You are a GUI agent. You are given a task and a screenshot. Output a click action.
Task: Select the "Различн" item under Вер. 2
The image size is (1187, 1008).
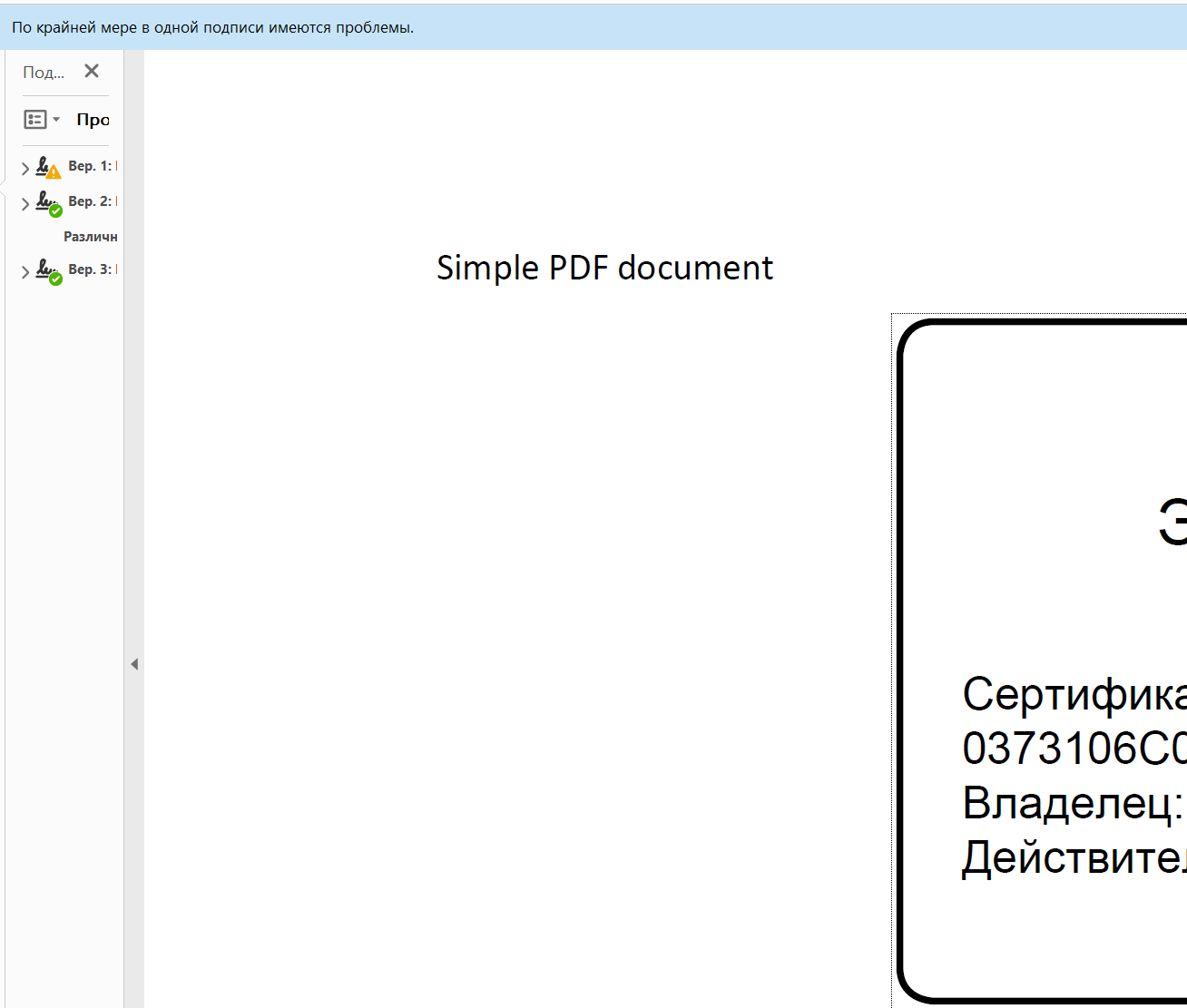(90, 237)
